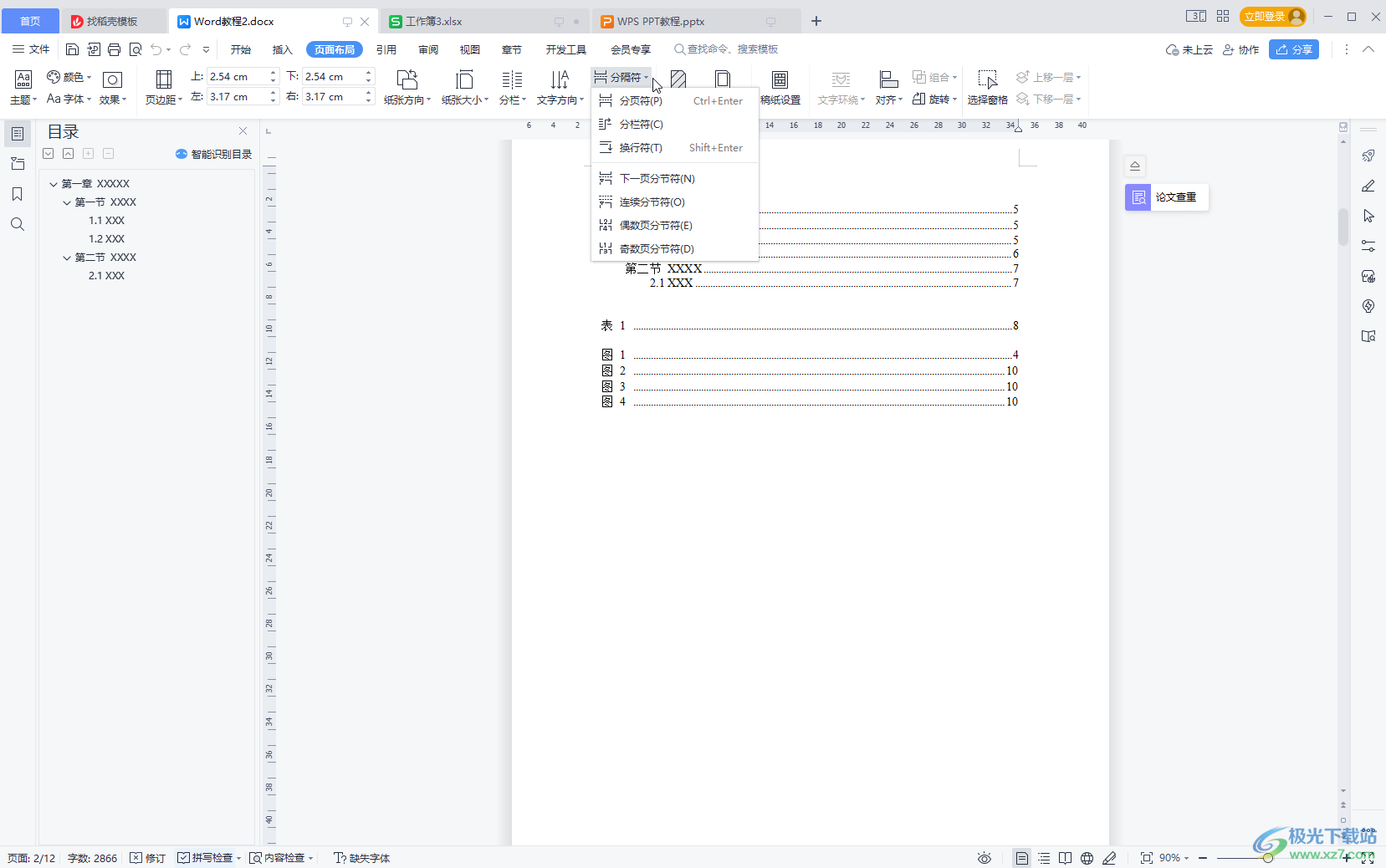
Task: Choose Next Page Section Break (下一页分节符)
Action: (675, 179)
